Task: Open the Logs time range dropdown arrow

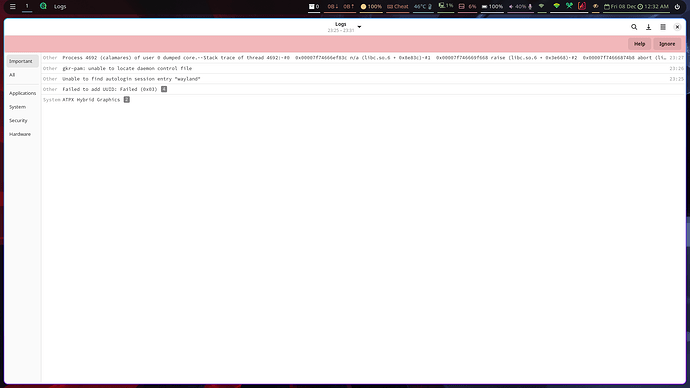Action: pyautogui.click(x=359, y=27)
